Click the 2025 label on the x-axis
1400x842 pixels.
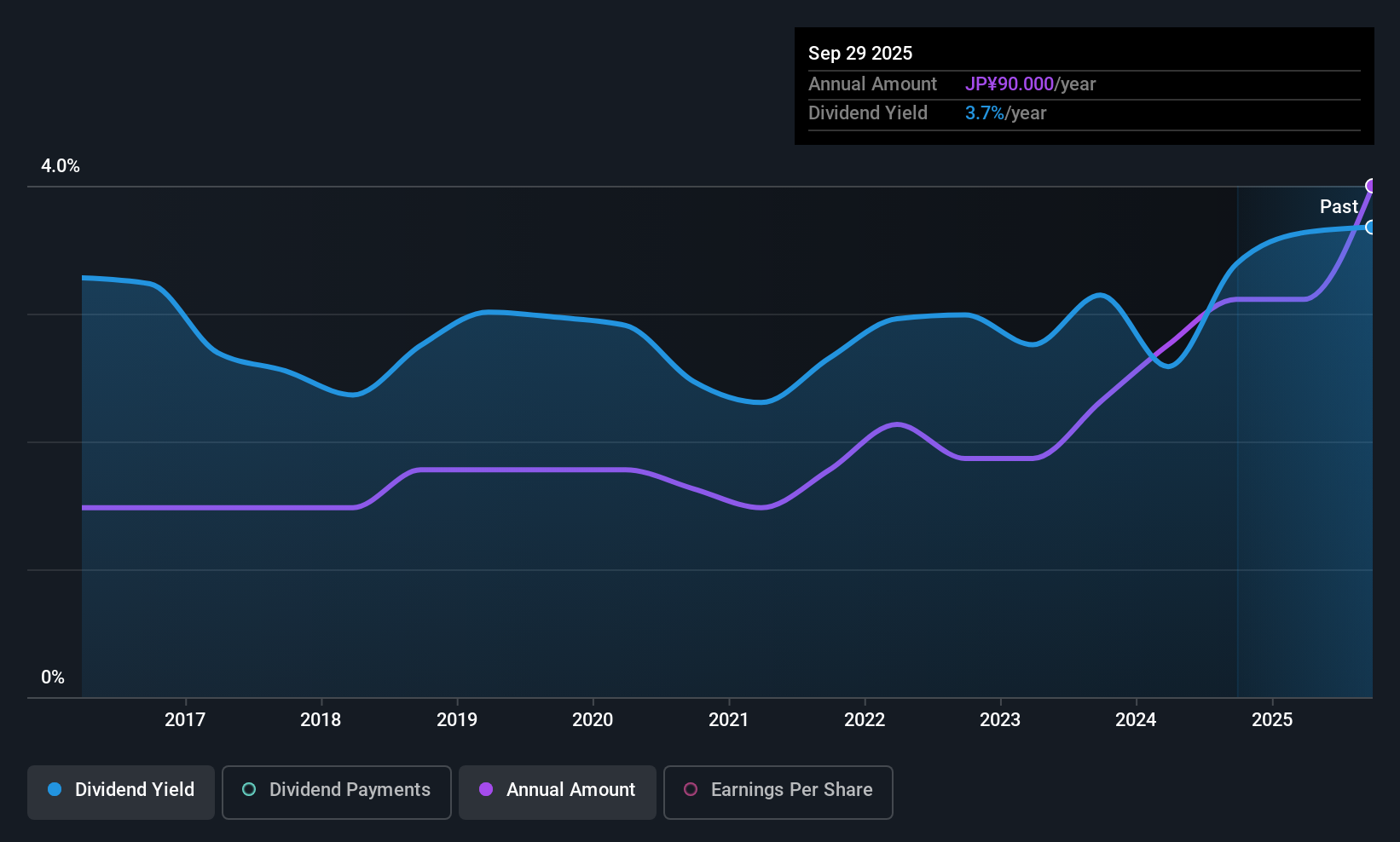pyautogui.click(x=1272, y=719)
